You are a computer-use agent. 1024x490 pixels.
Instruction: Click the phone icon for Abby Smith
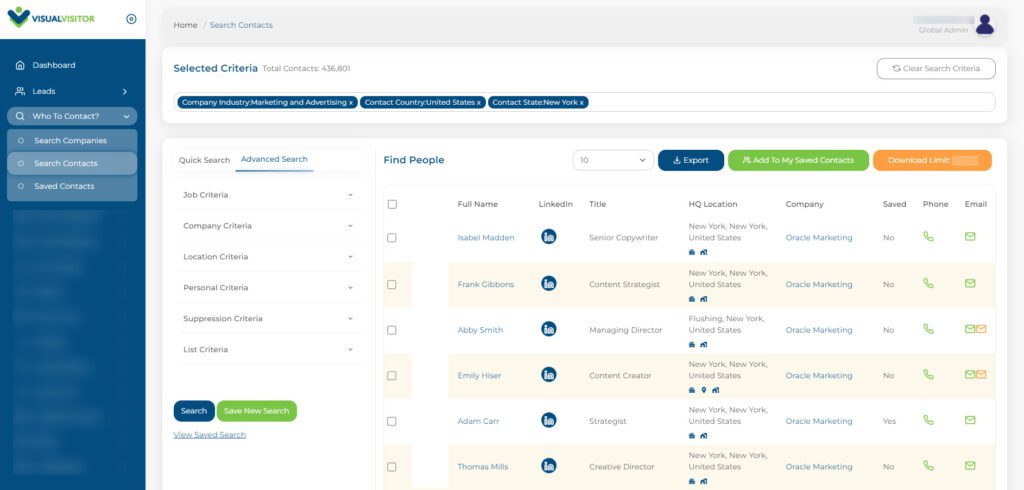(x=928, y=329)
